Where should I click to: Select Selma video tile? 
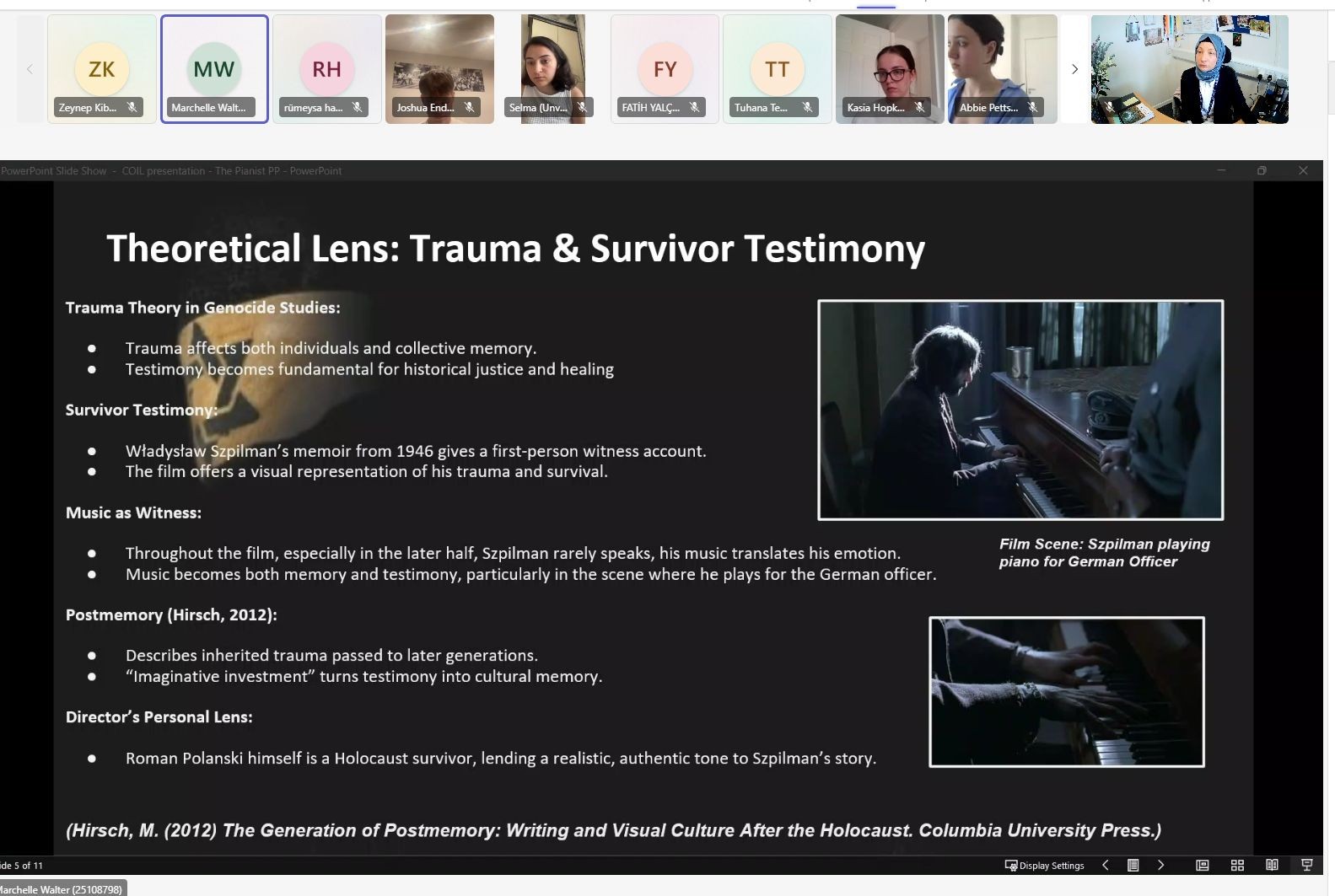coord(552,69)
